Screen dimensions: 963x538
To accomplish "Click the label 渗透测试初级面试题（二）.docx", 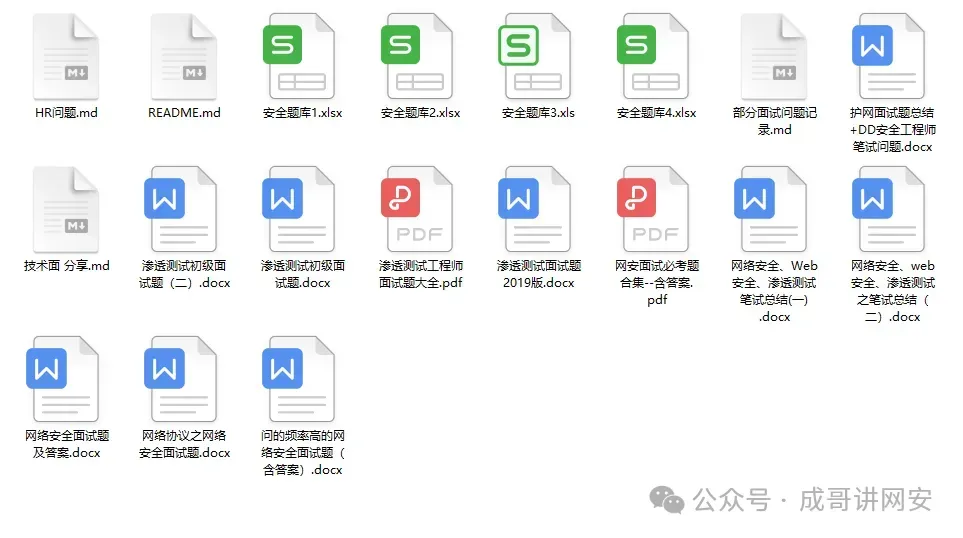I will [x=184, y=274].
